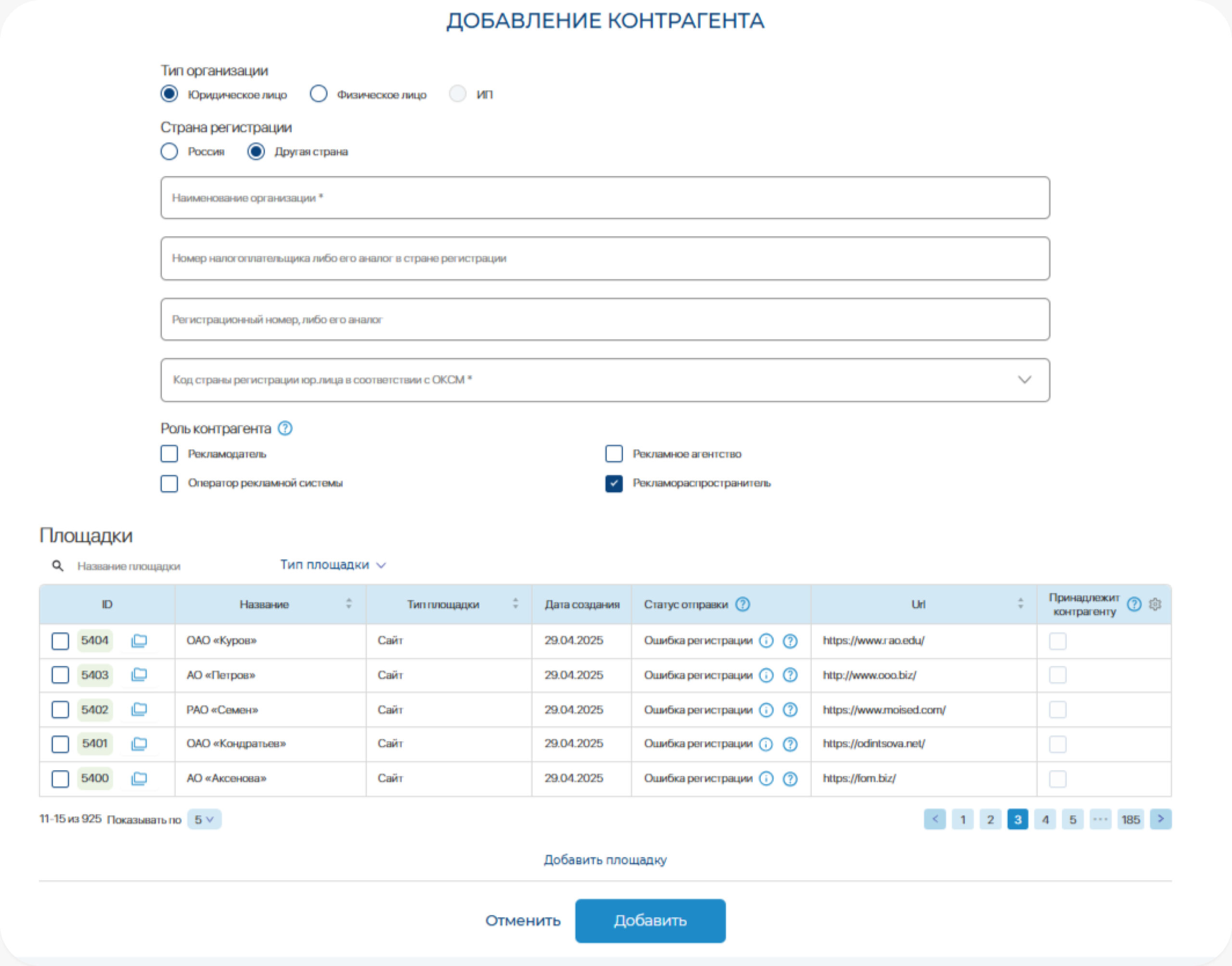Click search magnifier for площадки

tap(58, 566)
